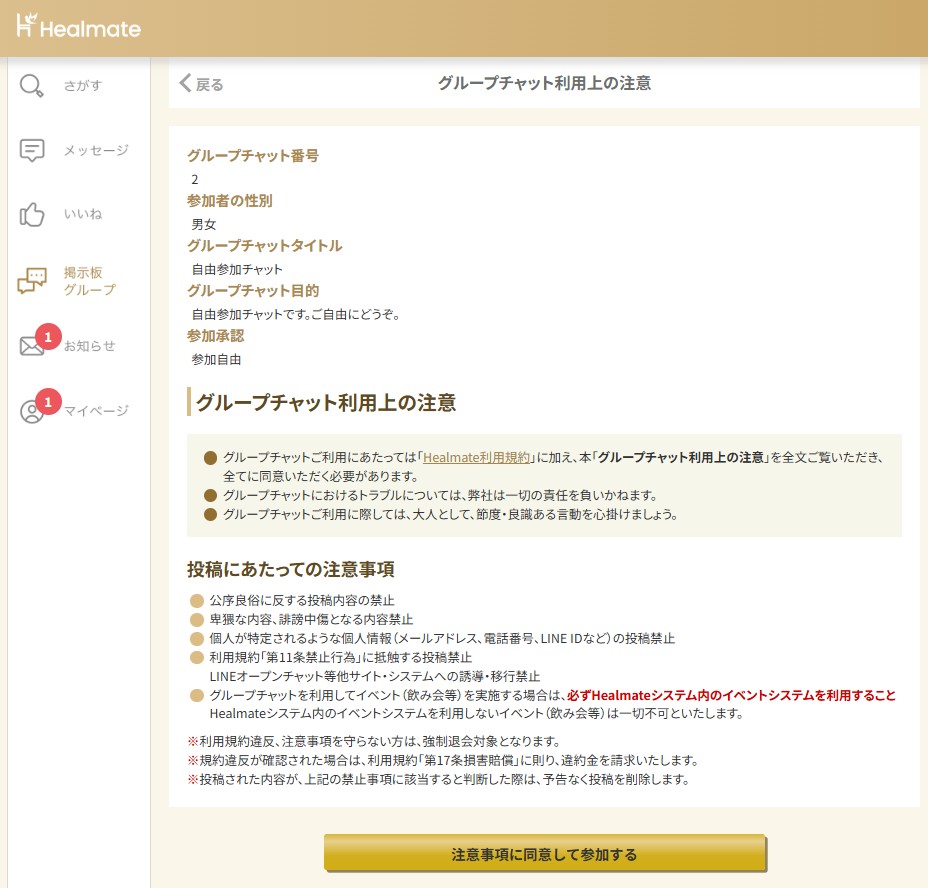Select いいね text in the sidebar
The height and width of the screenshot is (888, 928).
click(x=83, y=215)
